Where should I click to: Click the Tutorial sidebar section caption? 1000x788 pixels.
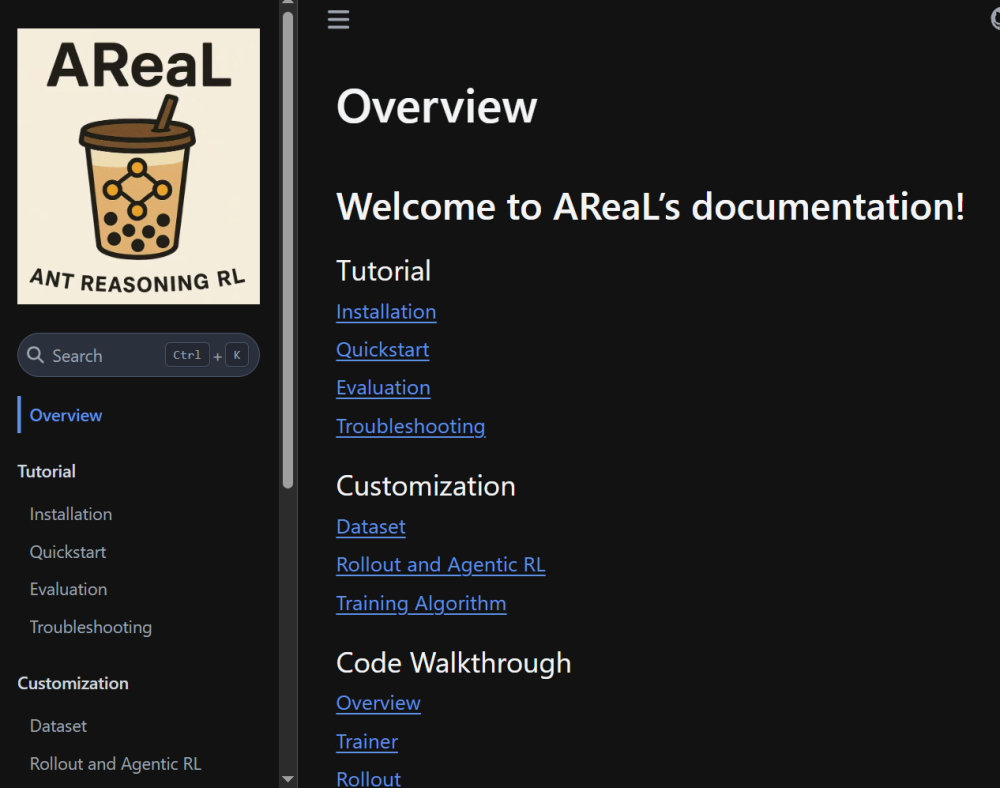click(47, 471)
